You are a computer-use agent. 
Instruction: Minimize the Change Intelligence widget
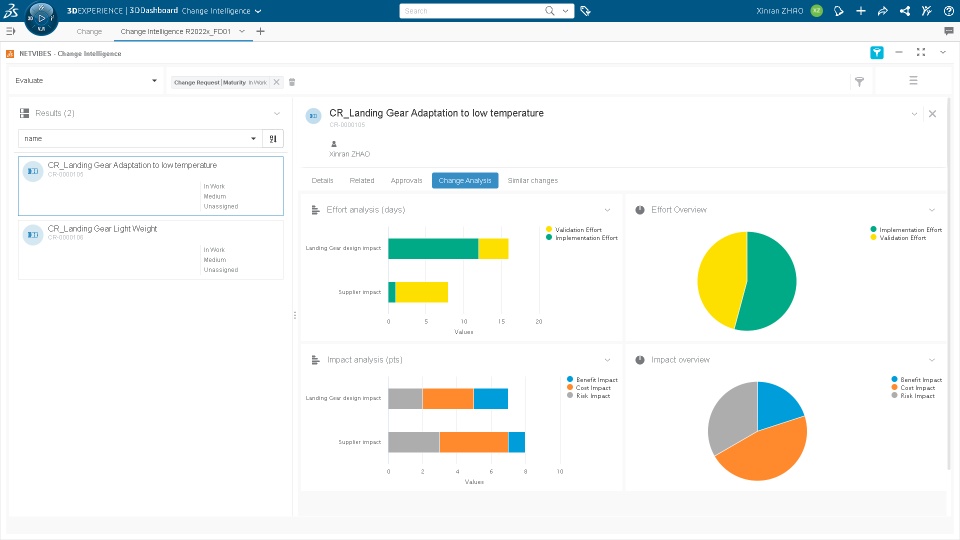[x=899, y=53]
